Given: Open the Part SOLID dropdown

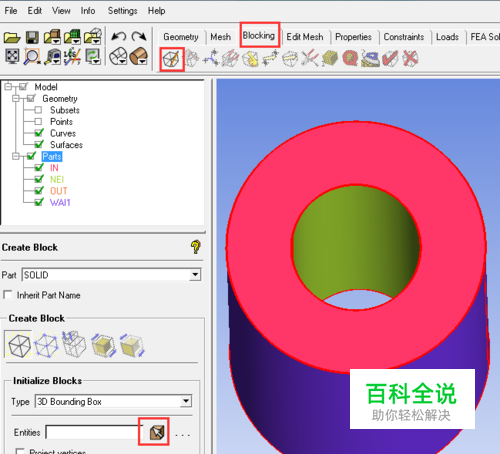Looking at the screenshot, I should pyautogui.click(x=195, y=275).
